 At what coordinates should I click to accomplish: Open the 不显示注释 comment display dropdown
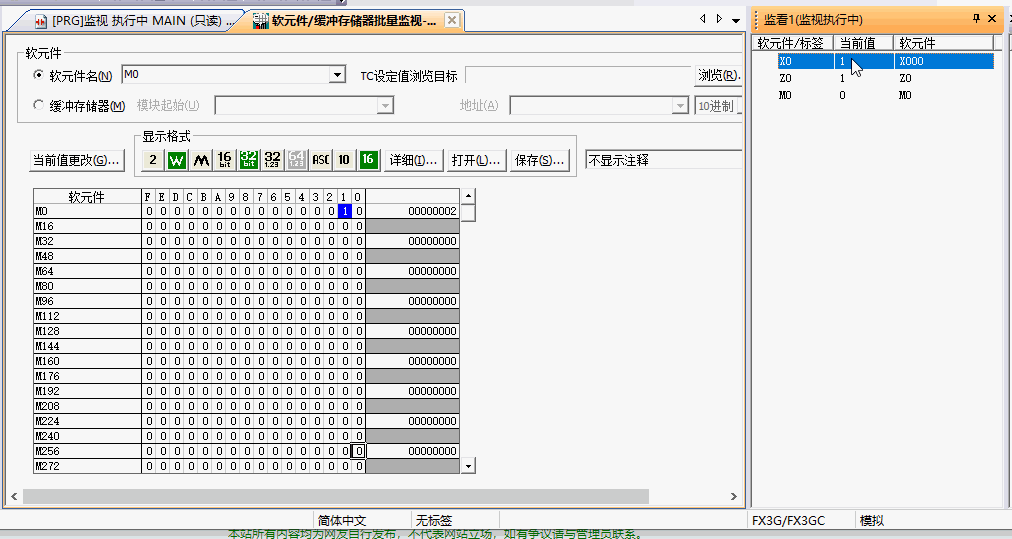coord(664,160)
